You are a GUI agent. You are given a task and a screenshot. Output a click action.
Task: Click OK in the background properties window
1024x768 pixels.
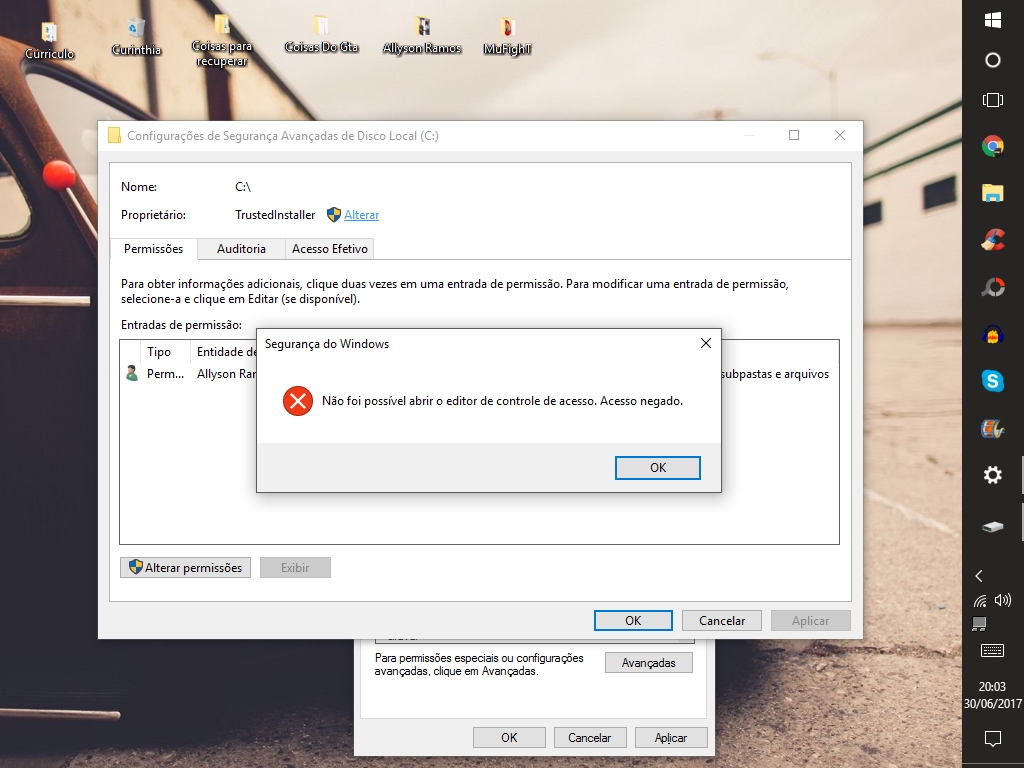509,737
